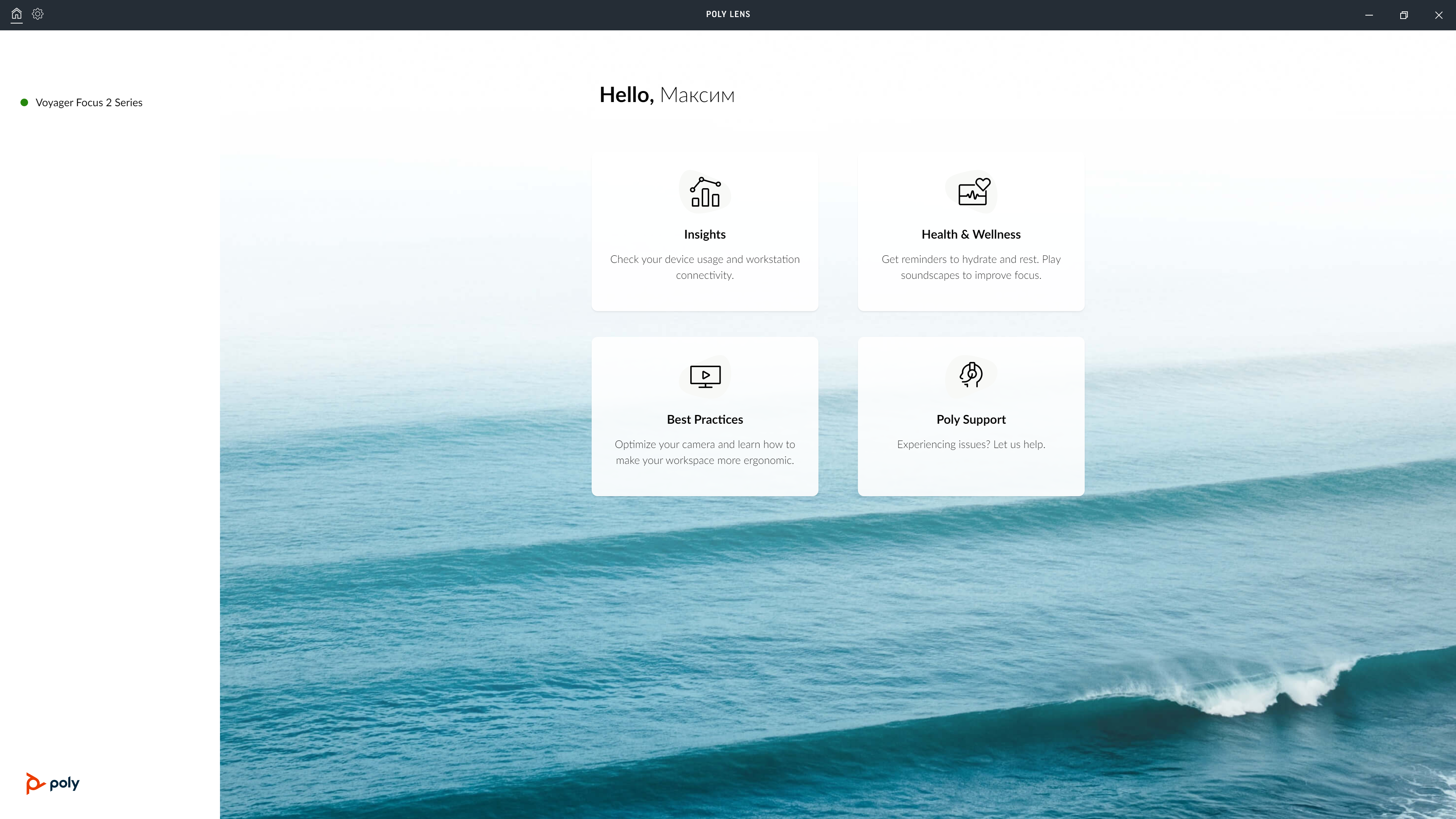The height and width of the screenshot is (819, 1456).
Task: Open the Insights card title
Action: tap(705, 234)
